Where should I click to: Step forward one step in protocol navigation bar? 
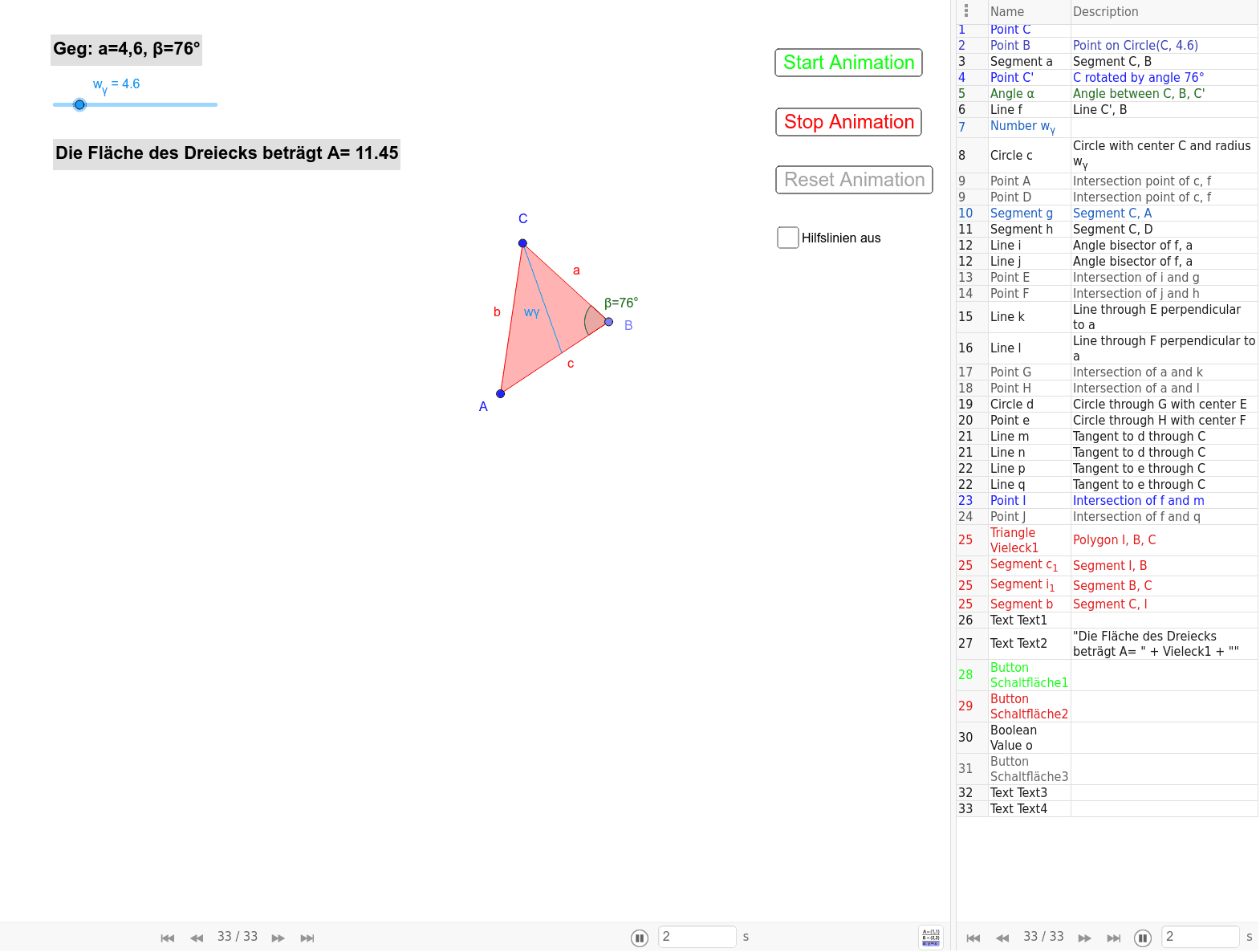click(x=1084, y=938)
